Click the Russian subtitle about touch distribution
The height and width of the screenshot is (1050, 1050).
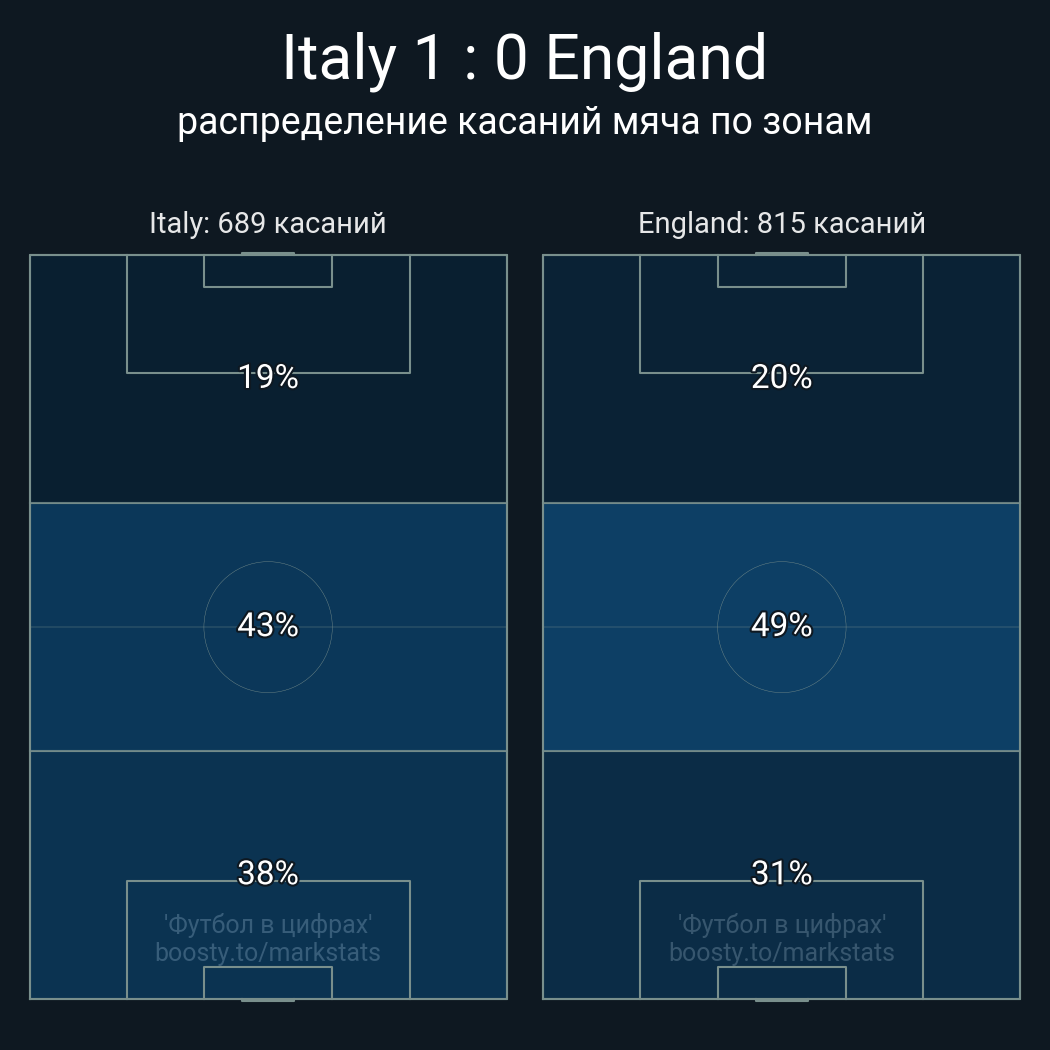(524, 121)
